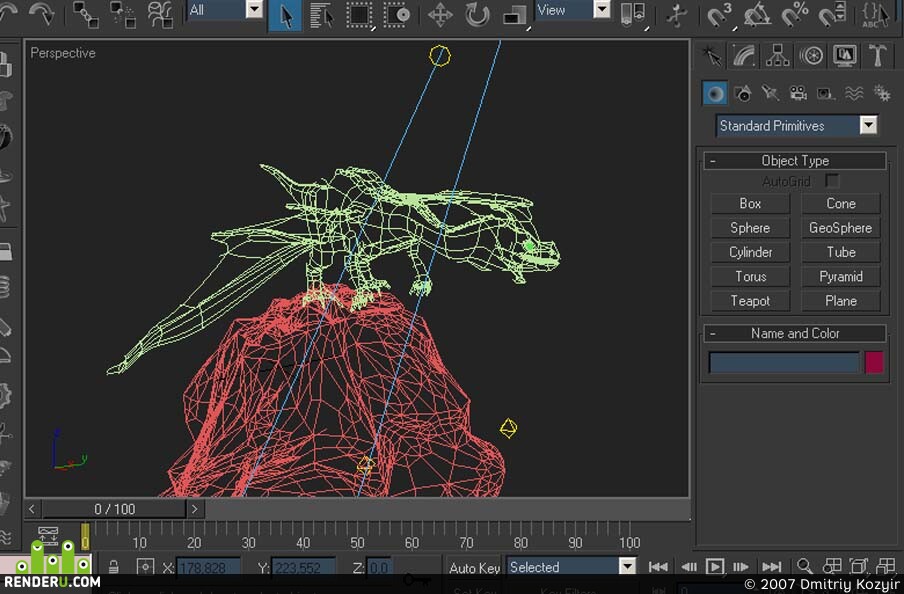Toggle Auto Key animation mode
This screenshot has width=904, height=594.
coord(474,567)
